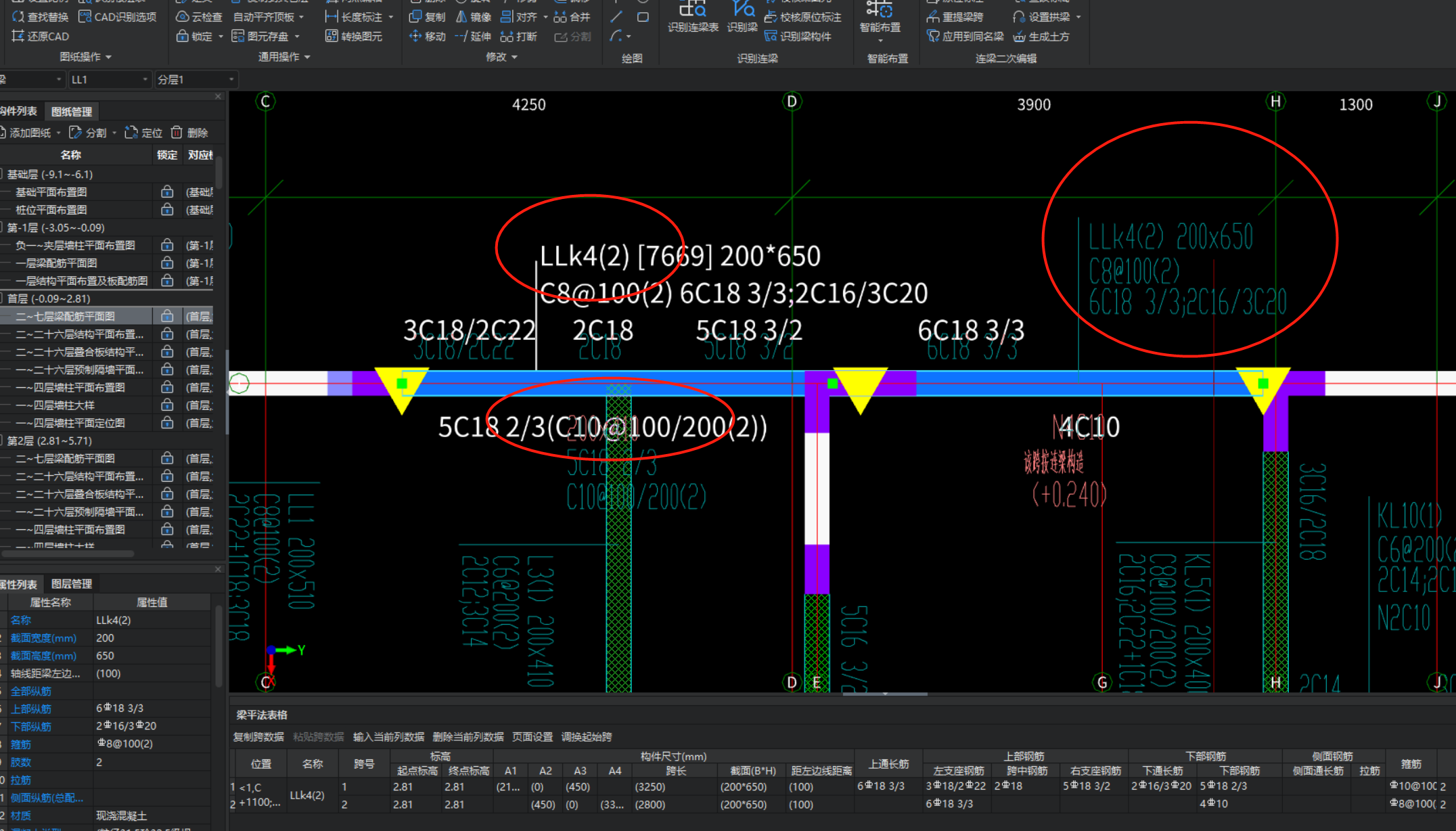This screenshot has height=831, width=1456.
Task: Select the 移动 move tool
Action: (428, 37)
